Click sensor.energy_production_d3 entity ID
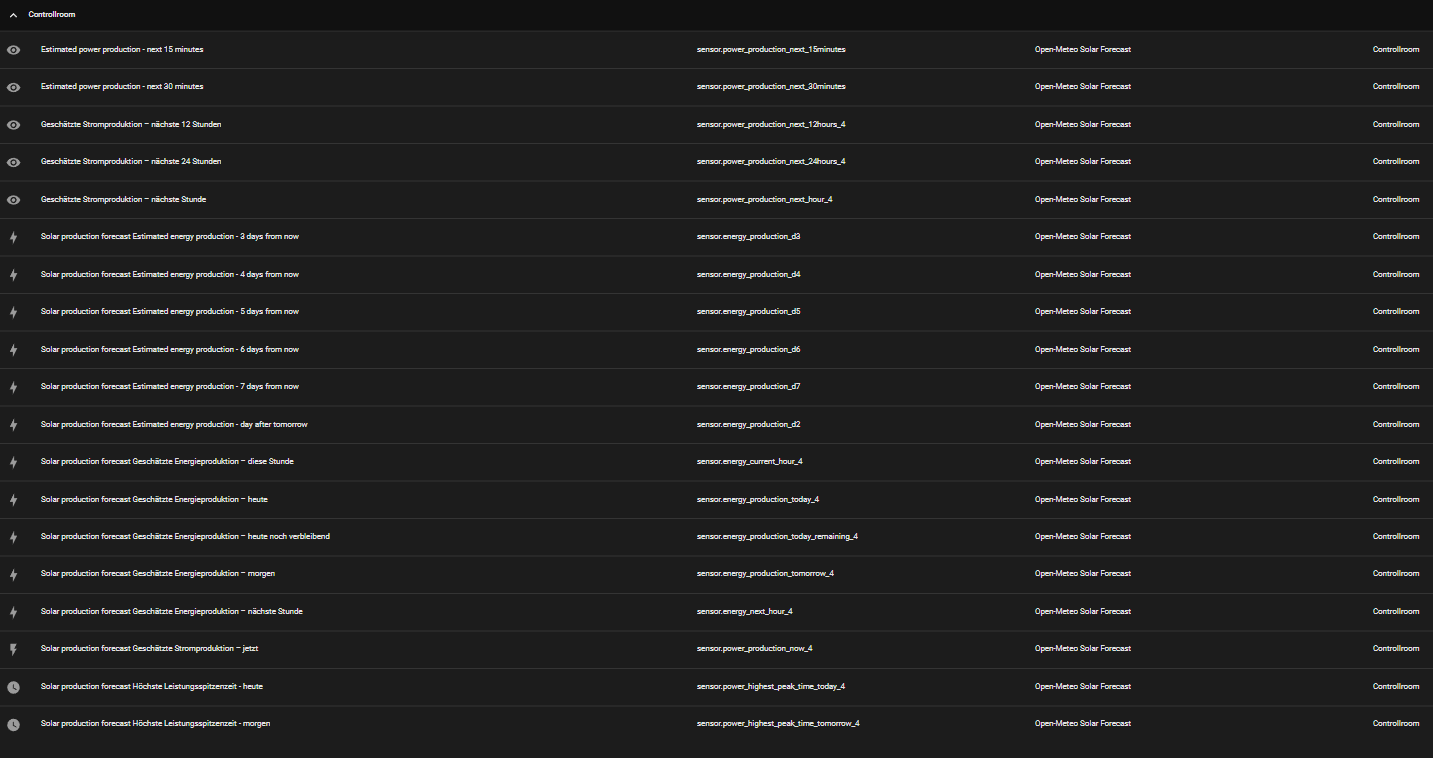 coord(749,237)
